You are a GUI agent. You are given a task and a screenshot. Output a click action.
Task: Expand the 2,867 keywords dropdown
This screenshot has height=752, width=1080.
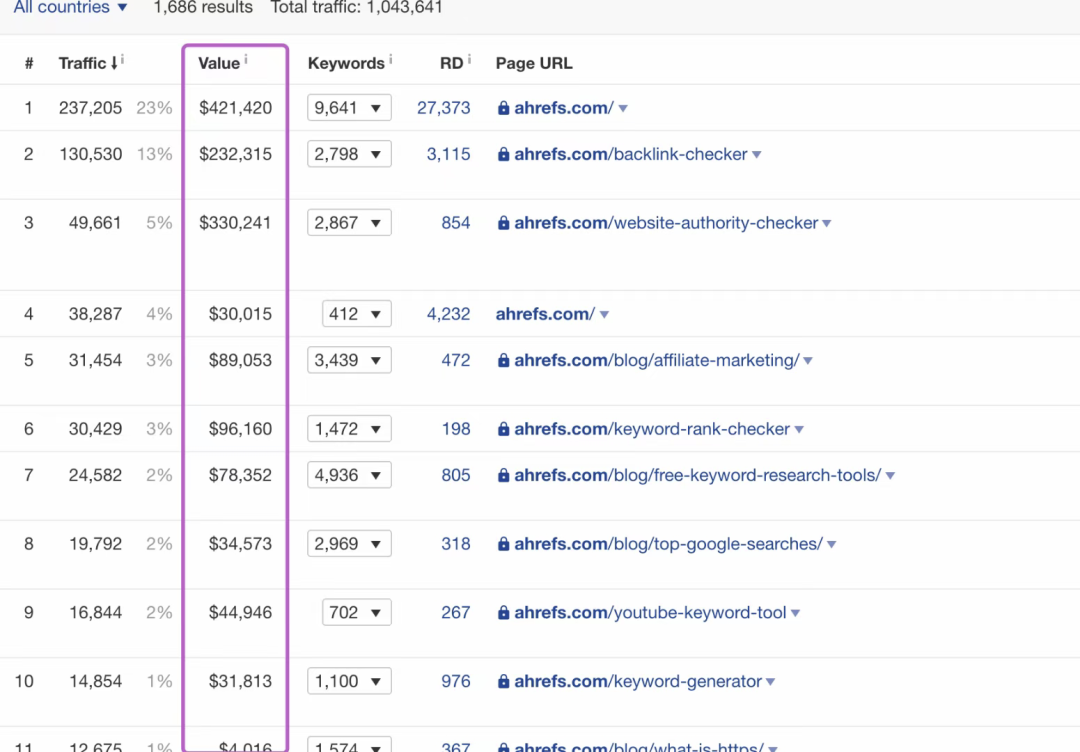pyautogui.click(x=349, y=223)
